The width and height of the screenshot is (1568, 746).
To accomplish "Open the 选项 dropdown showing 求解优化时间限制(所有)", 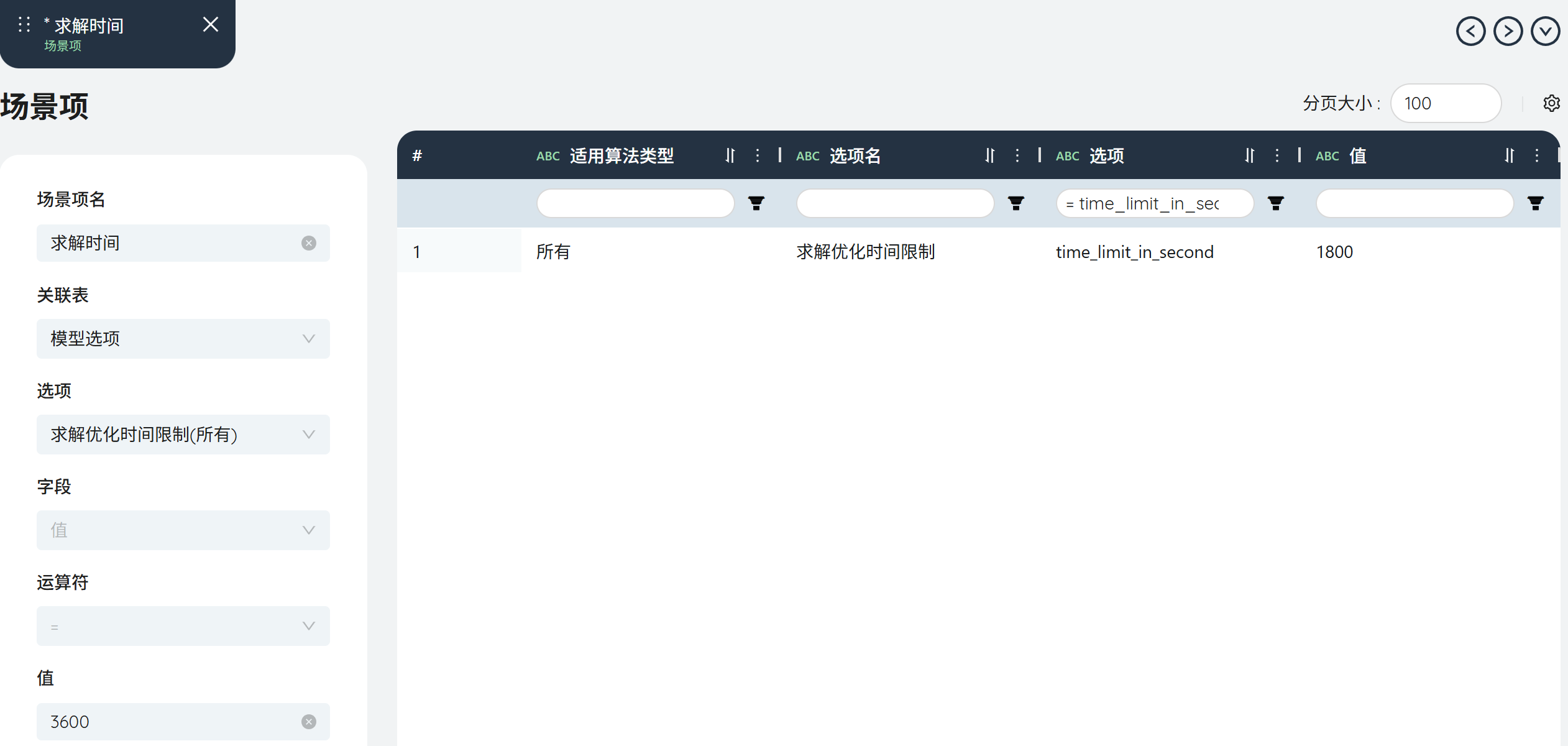I will pos(183,435).
